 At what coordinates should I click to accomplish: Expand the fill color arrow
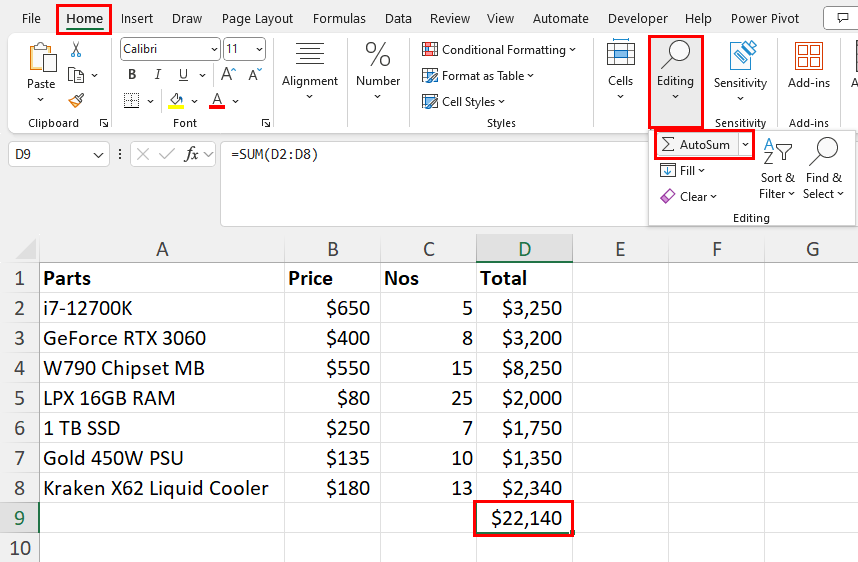pyautogui.click(x=194, y=101)
